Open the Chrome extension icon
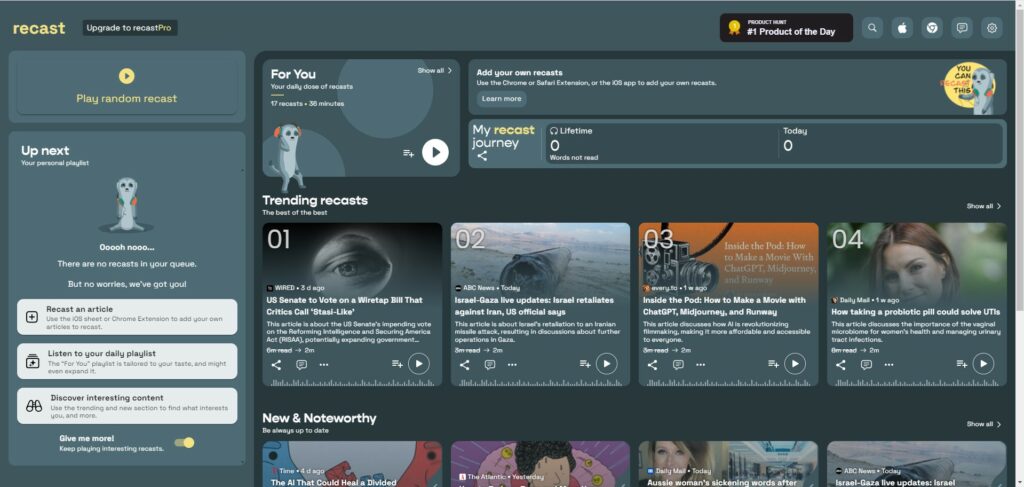This screenshot has height=487, width=1024. coord(932,28)
